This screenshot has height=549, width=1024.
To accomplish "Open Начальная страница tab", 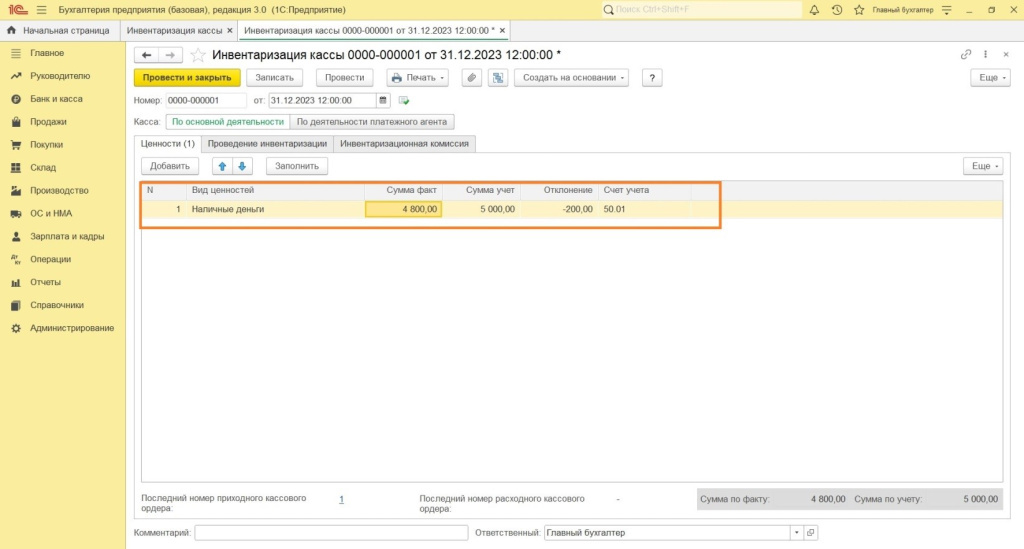I will [x=59, y=31].
